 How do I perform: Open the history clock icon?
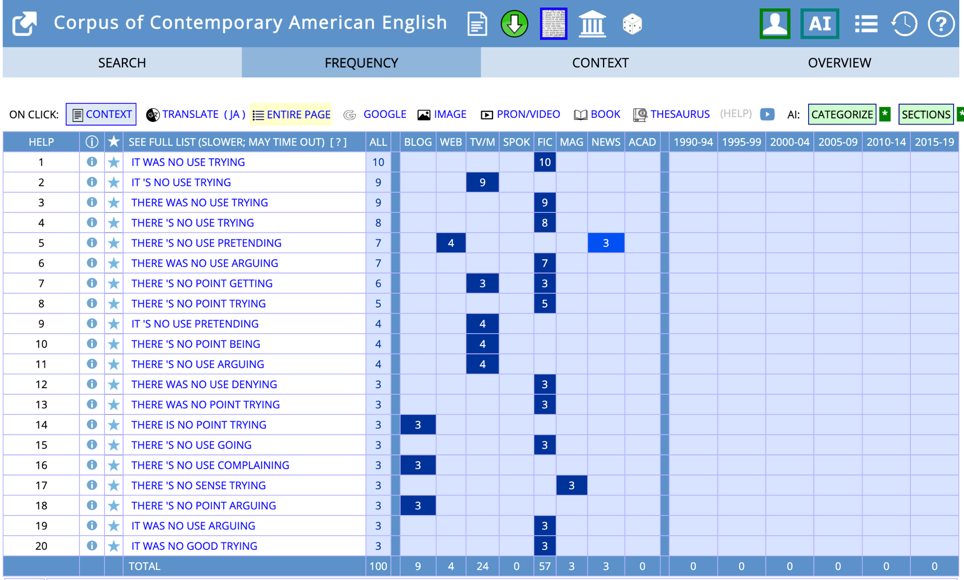pyautogui.click(x=904, y=24)
